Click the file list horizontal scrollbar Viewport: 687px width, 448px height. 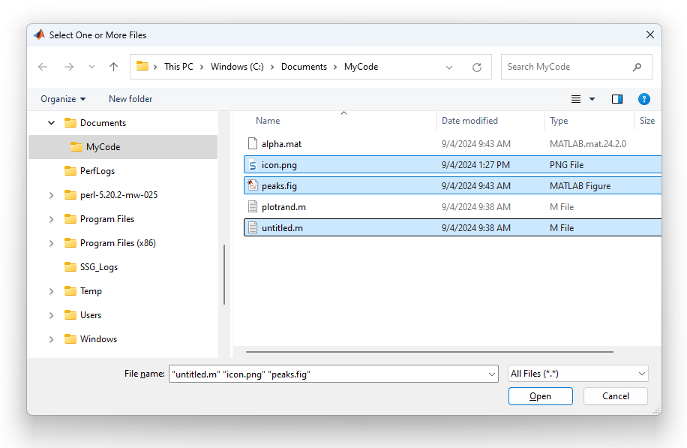[x=429, y=352]
